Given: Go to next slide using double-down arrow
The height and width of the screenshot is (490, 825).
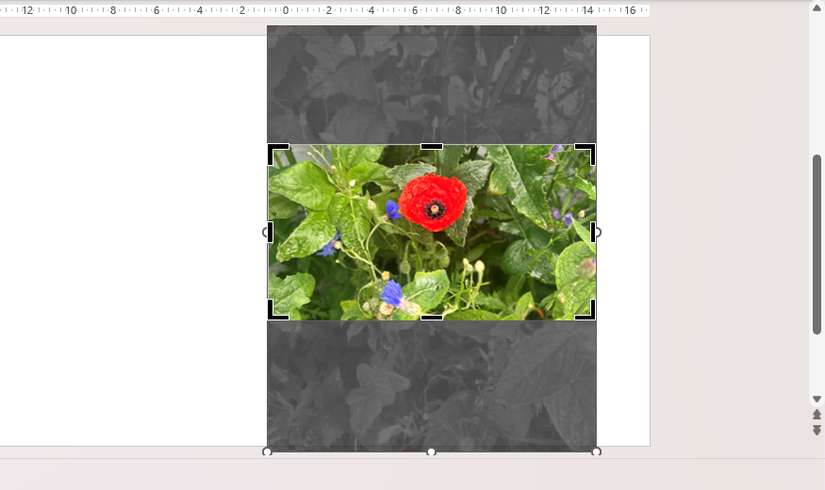Looking at the screenshot, I should click(817, 431).
